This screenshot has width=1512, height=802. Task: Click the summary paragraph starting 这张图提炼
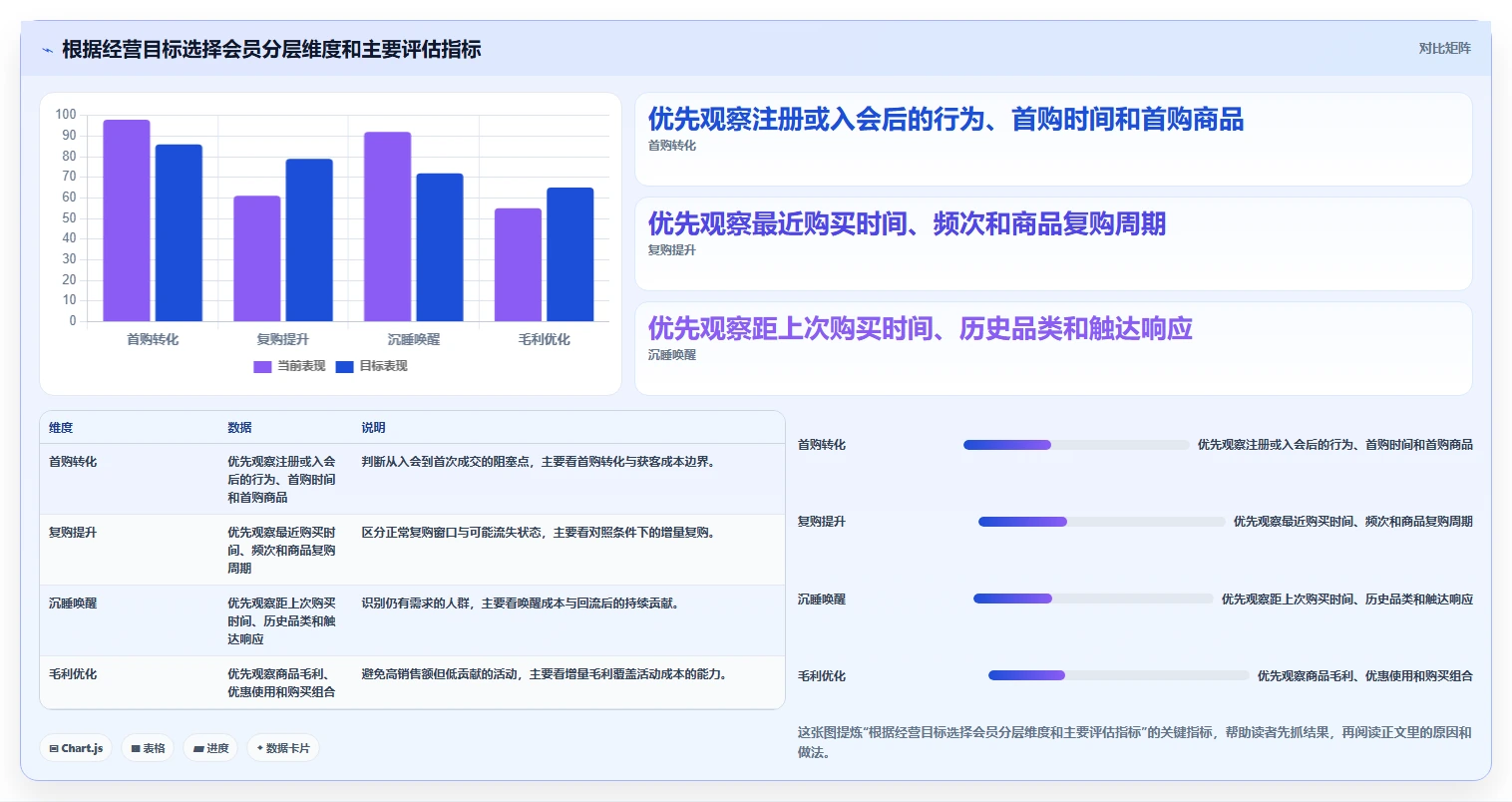(1134, 742)
